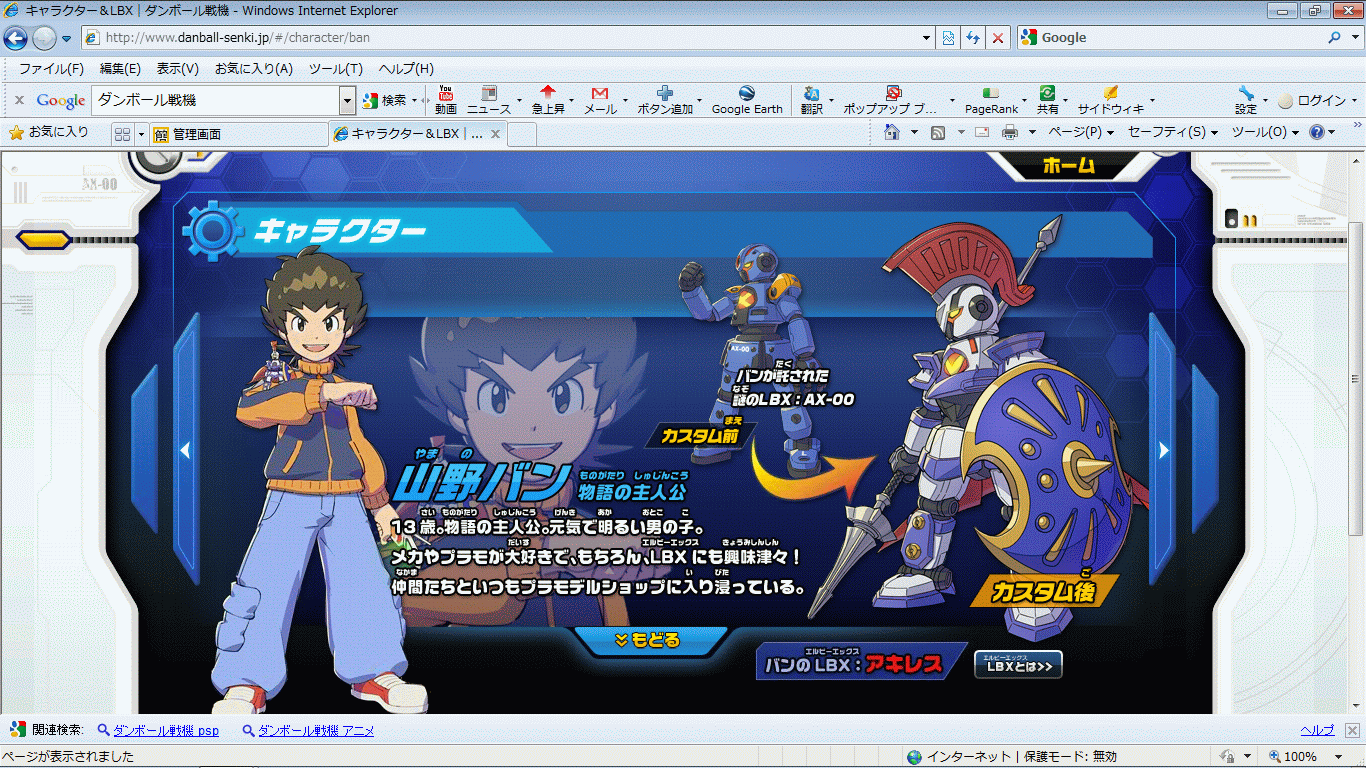Screen dimensions: 1366x768
Task: Open the Gmail メール toolbar button
Action: (600, 100)
